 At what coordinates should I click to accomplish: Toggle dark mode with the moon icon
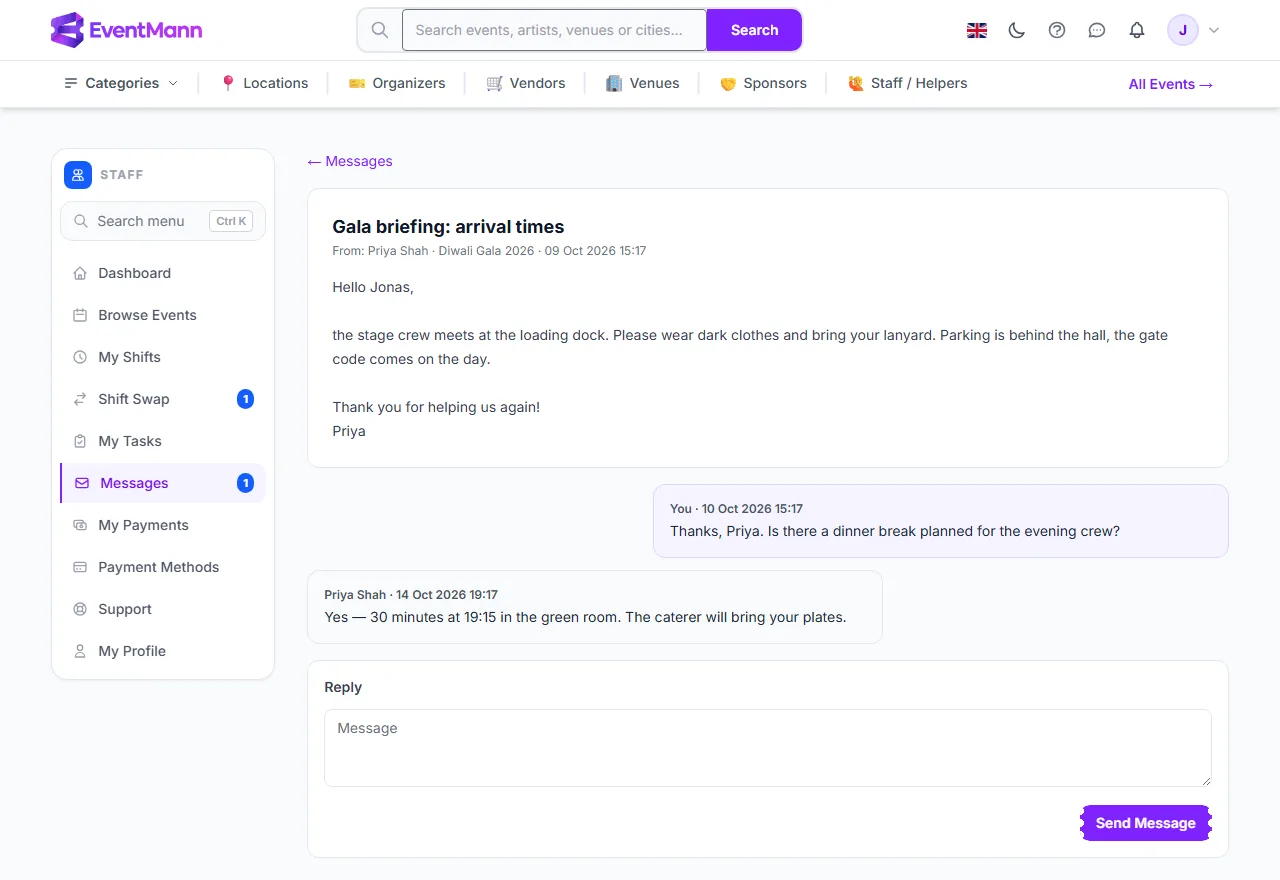[1017, 30]
